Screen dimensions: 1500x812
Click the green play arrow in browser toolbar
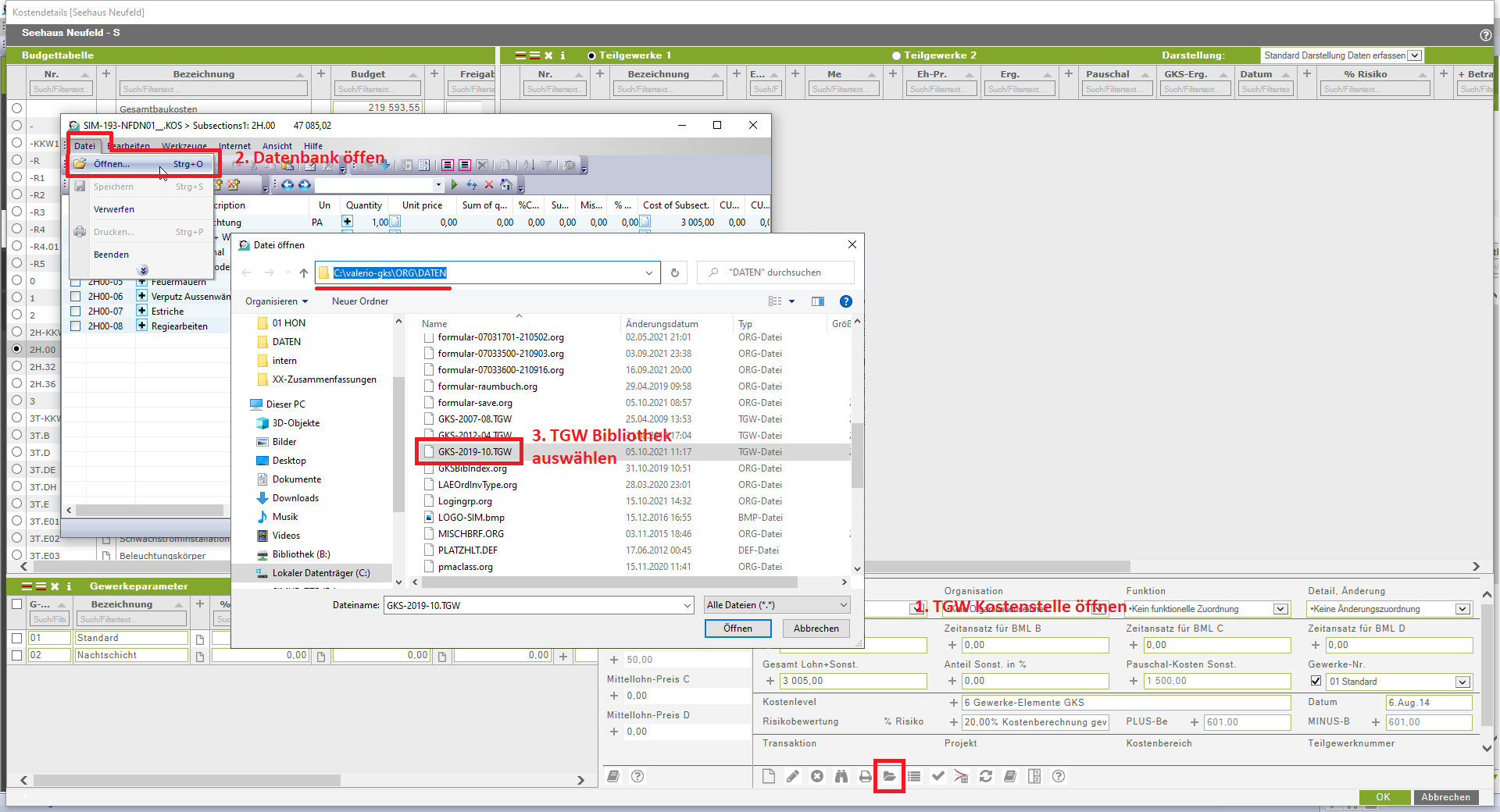(x=454, y=185)
